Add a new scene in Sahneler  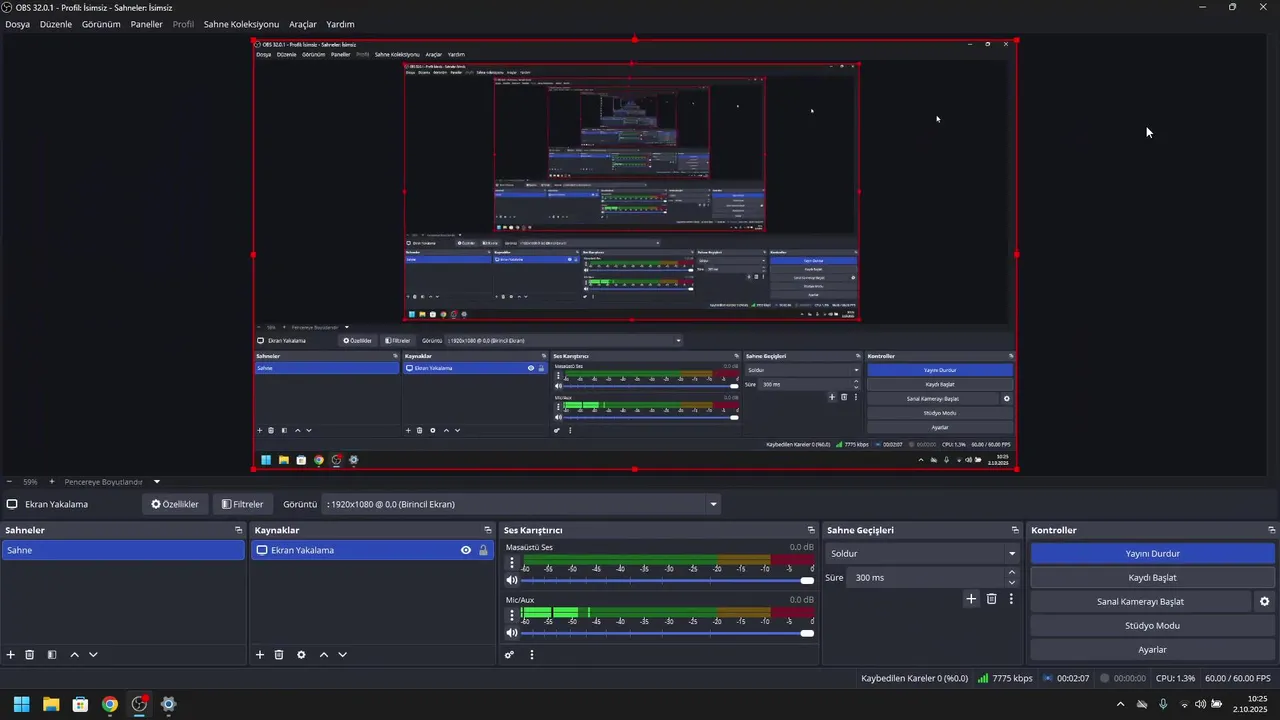(11, 655)
